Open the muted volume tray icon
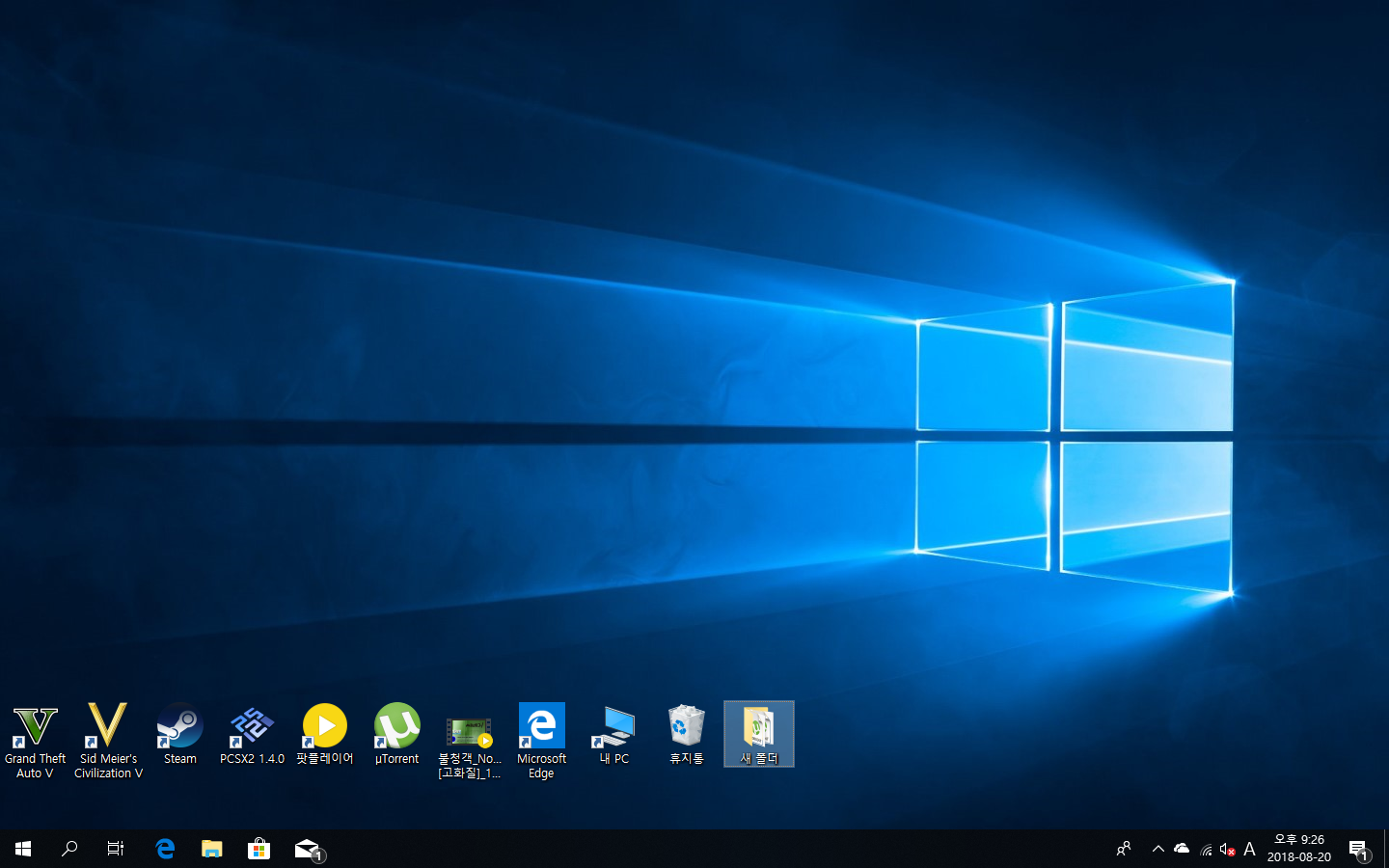1389x868 pixels. click(1228, 849)
